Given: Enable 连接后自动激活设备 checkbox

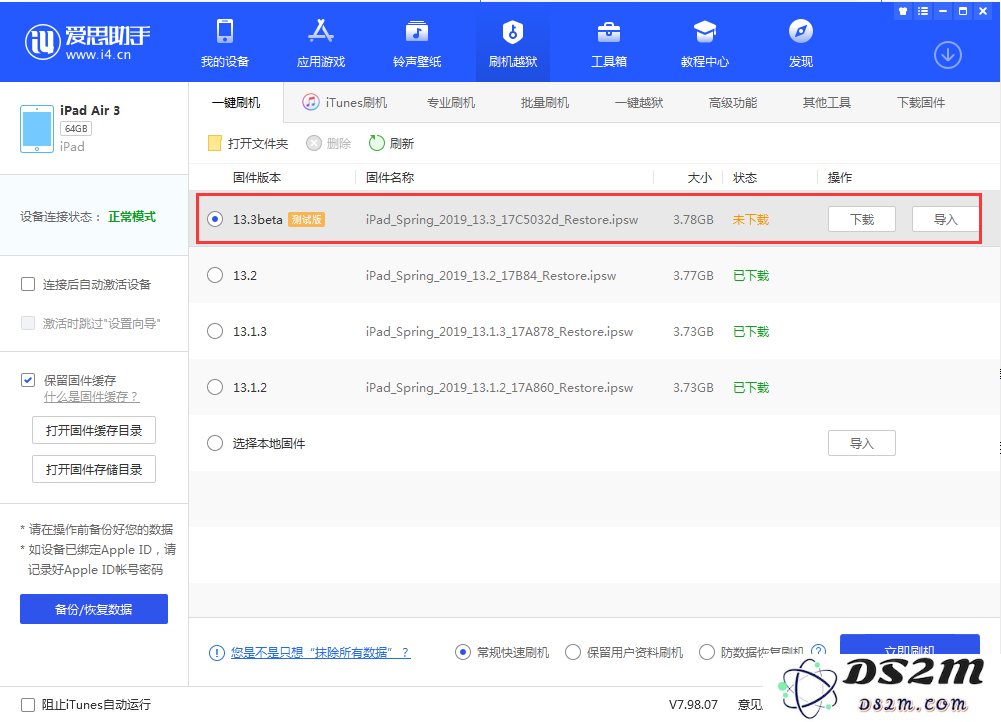Looking at the screenshot, I should [x=28, y=284].
